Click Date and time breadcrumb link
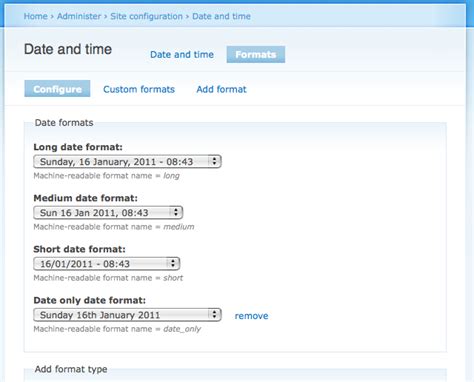Image resolution: width=474 pixels, height=382 pixels. click(x=221, y=16)
